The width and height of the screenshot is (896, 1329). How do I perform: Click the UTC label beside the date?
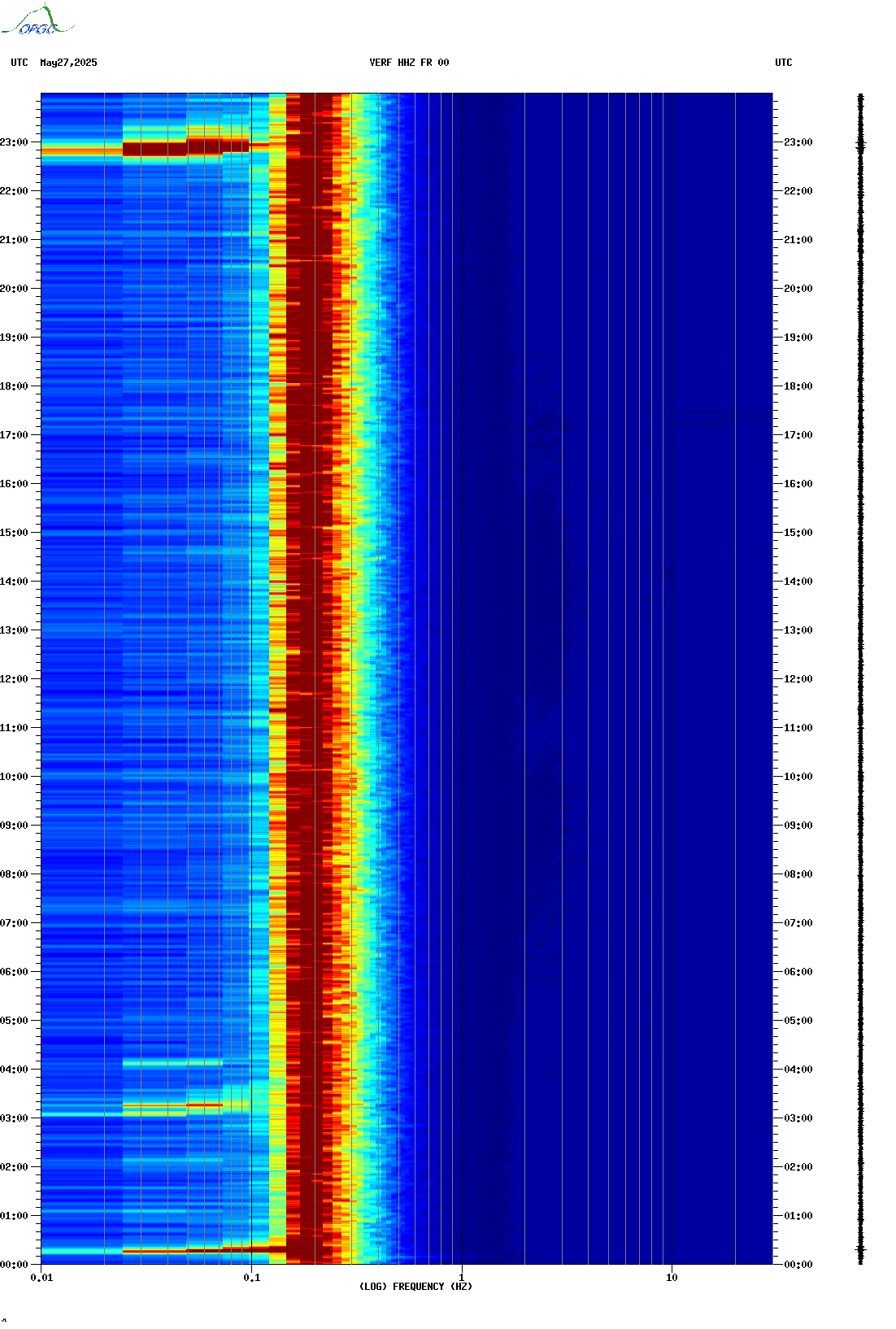[x=20, y=63]
